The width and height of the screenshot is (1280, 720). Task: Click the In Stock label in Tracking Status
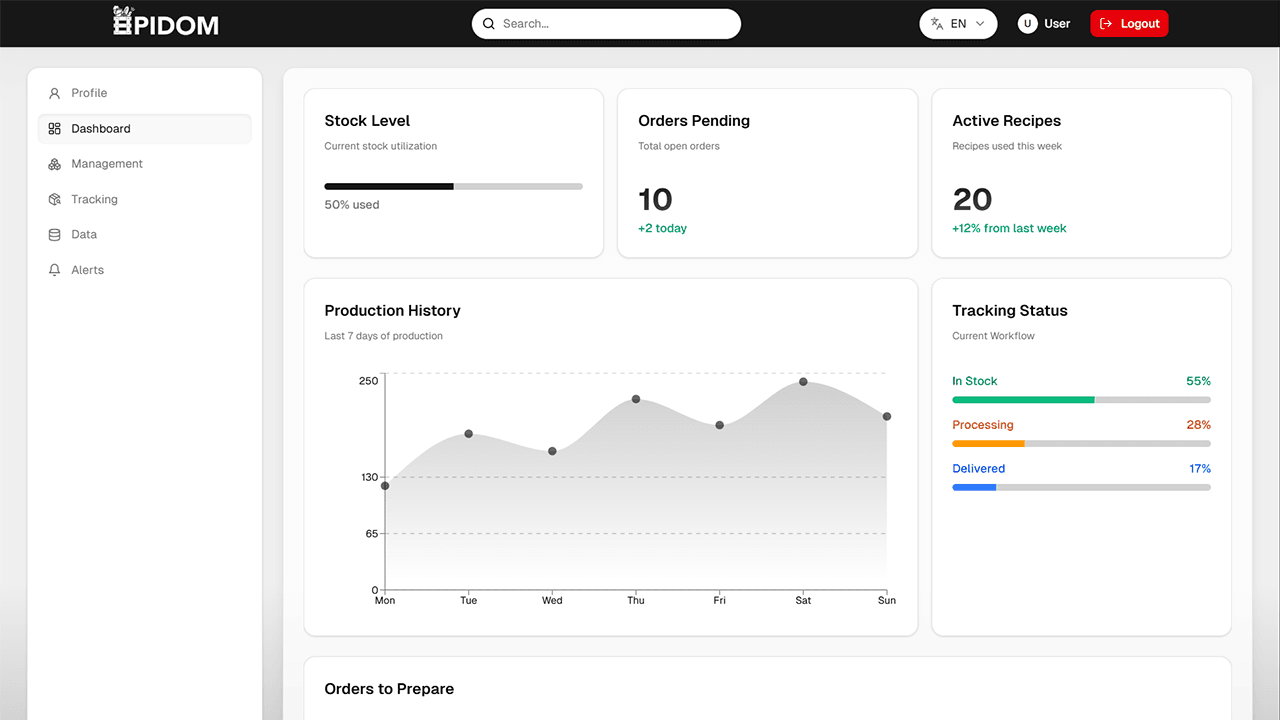(975, 381)
